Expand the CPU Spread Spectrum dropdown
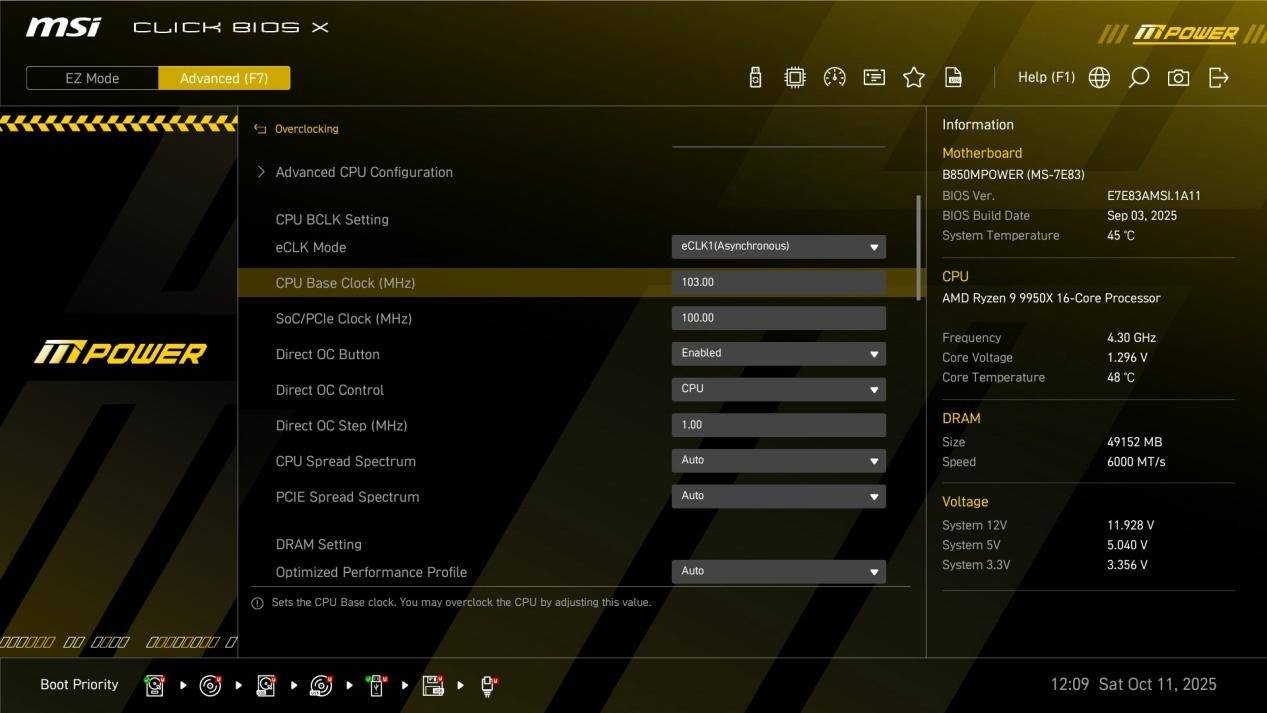This screenshot has height=713, width=1267. [x=778, y=460]
